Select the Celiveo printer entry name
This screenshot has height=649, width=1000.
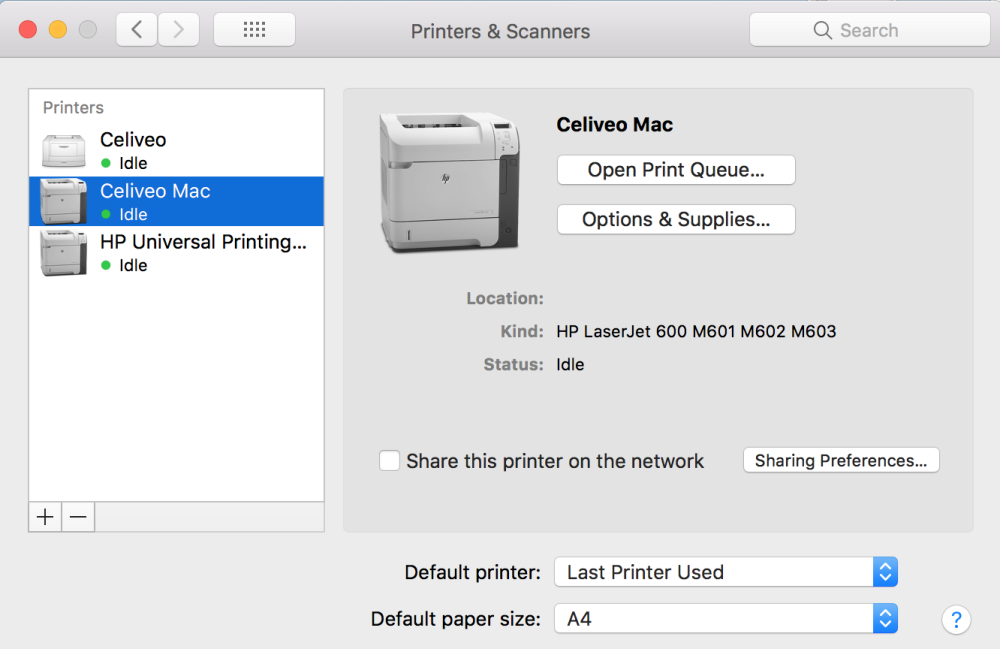point(133,140)
